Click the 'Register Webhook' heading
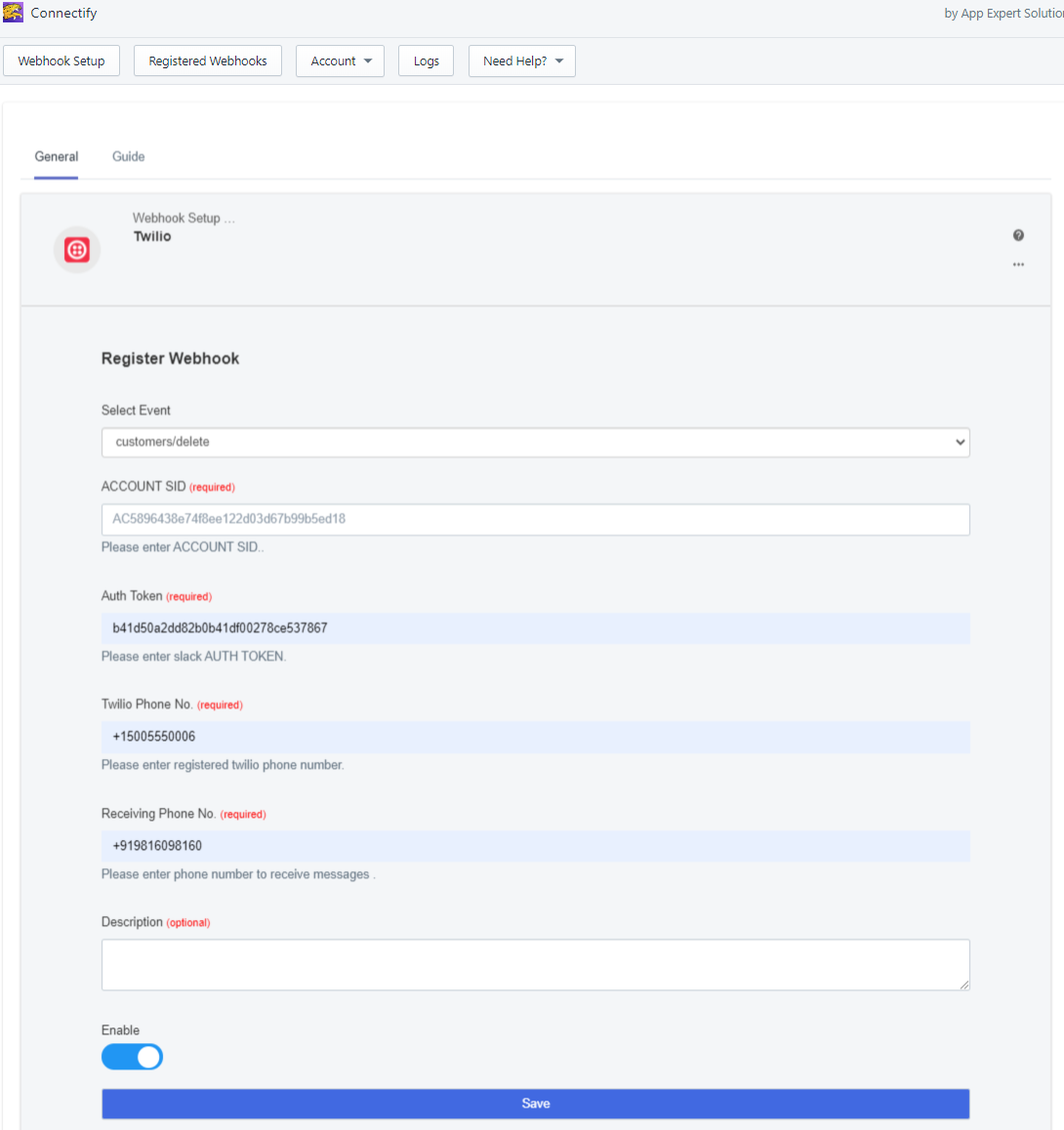1064x1130 pixels. click(170, 359)
